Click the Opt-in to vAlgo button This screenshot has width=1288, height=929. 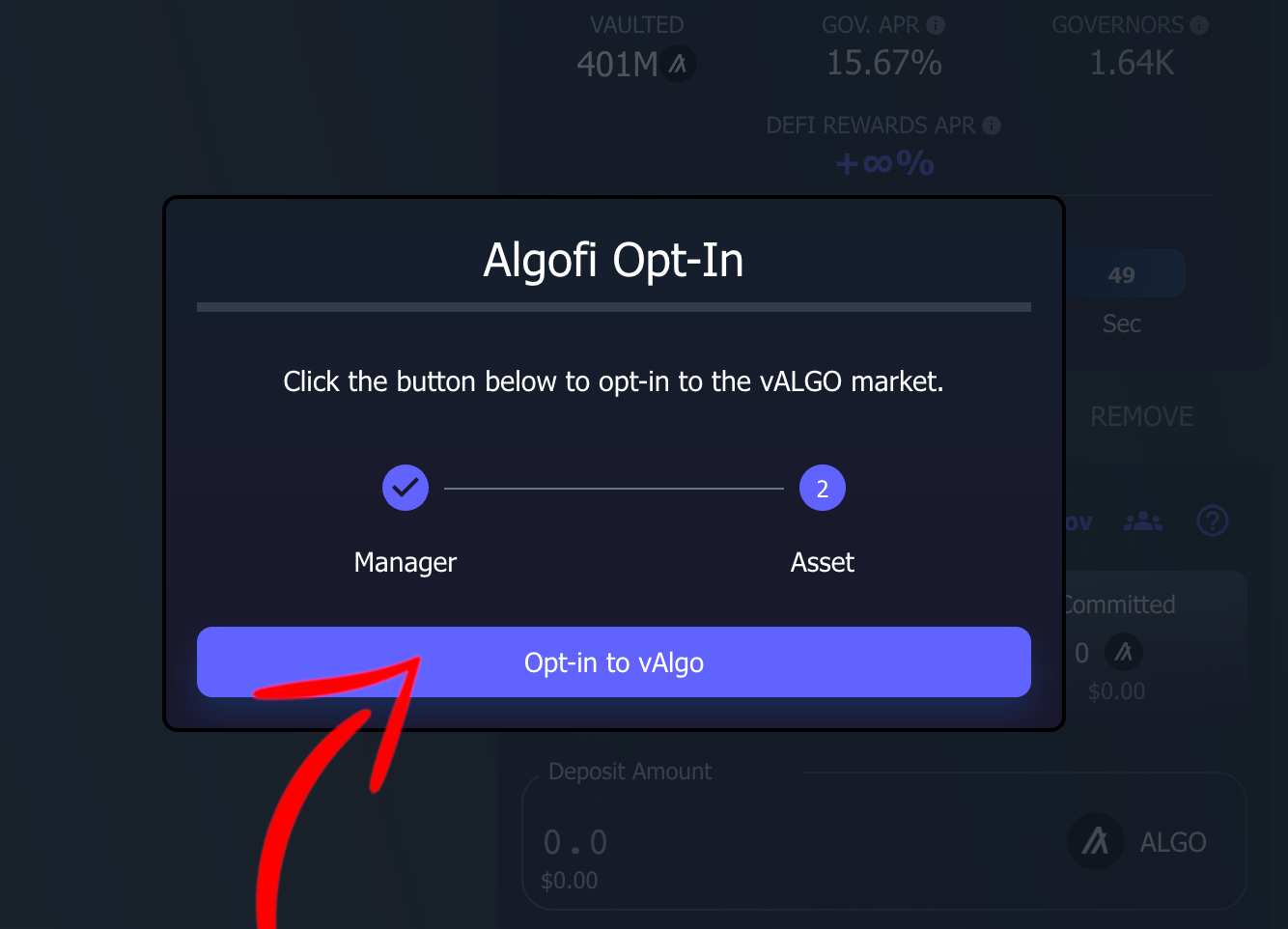[614, 662]
